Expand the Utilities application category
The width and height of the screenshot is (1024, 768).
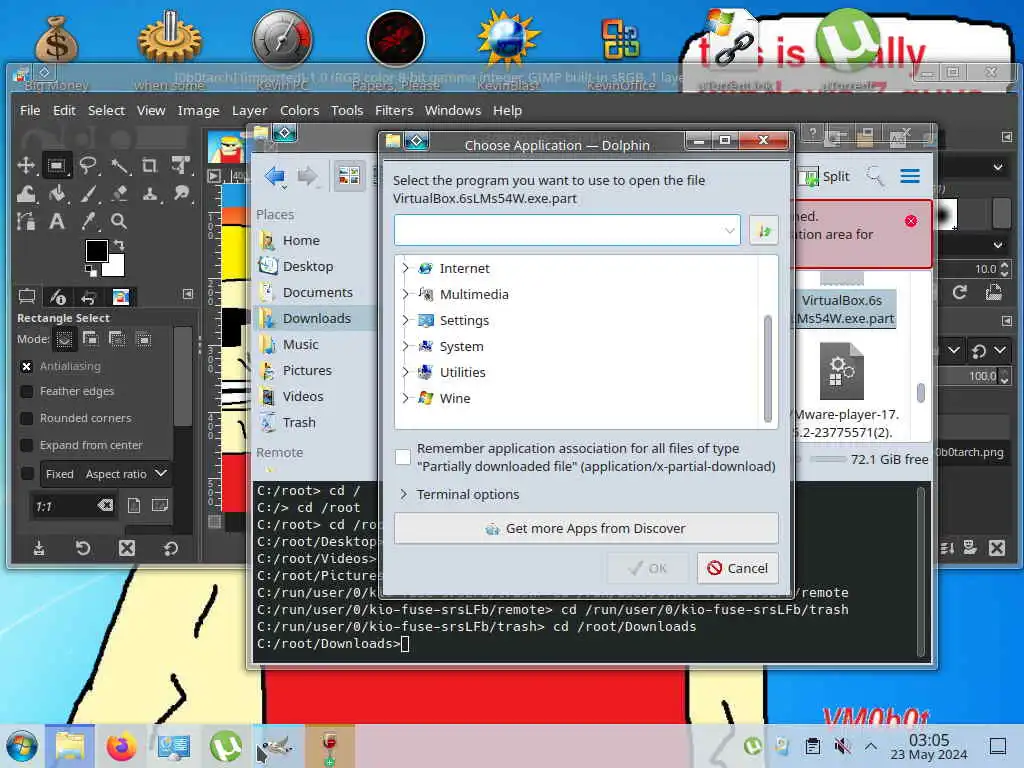(405, 372)
